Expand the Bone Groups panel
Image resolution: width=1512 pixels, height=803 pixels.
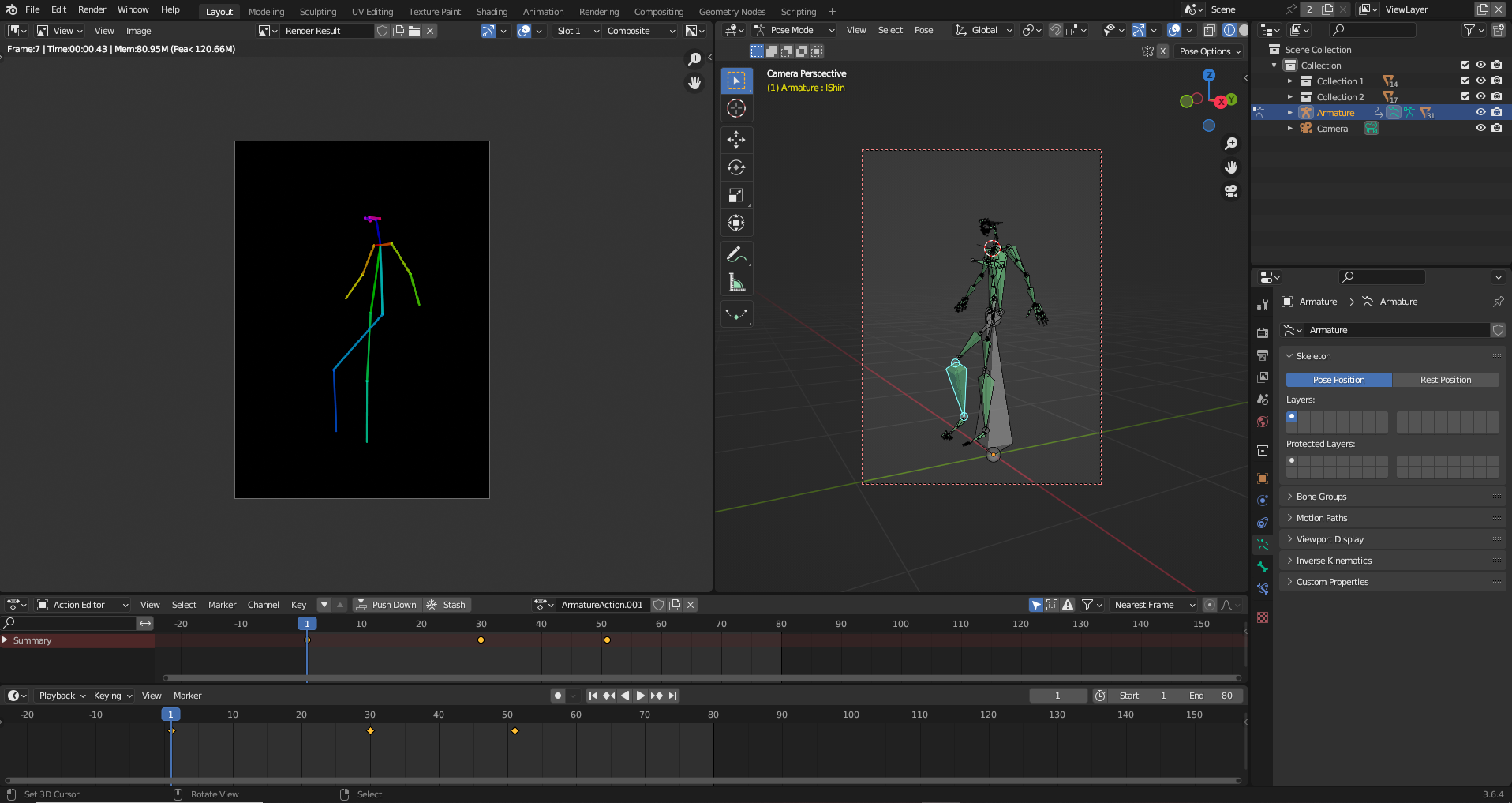pos(1321,497)
